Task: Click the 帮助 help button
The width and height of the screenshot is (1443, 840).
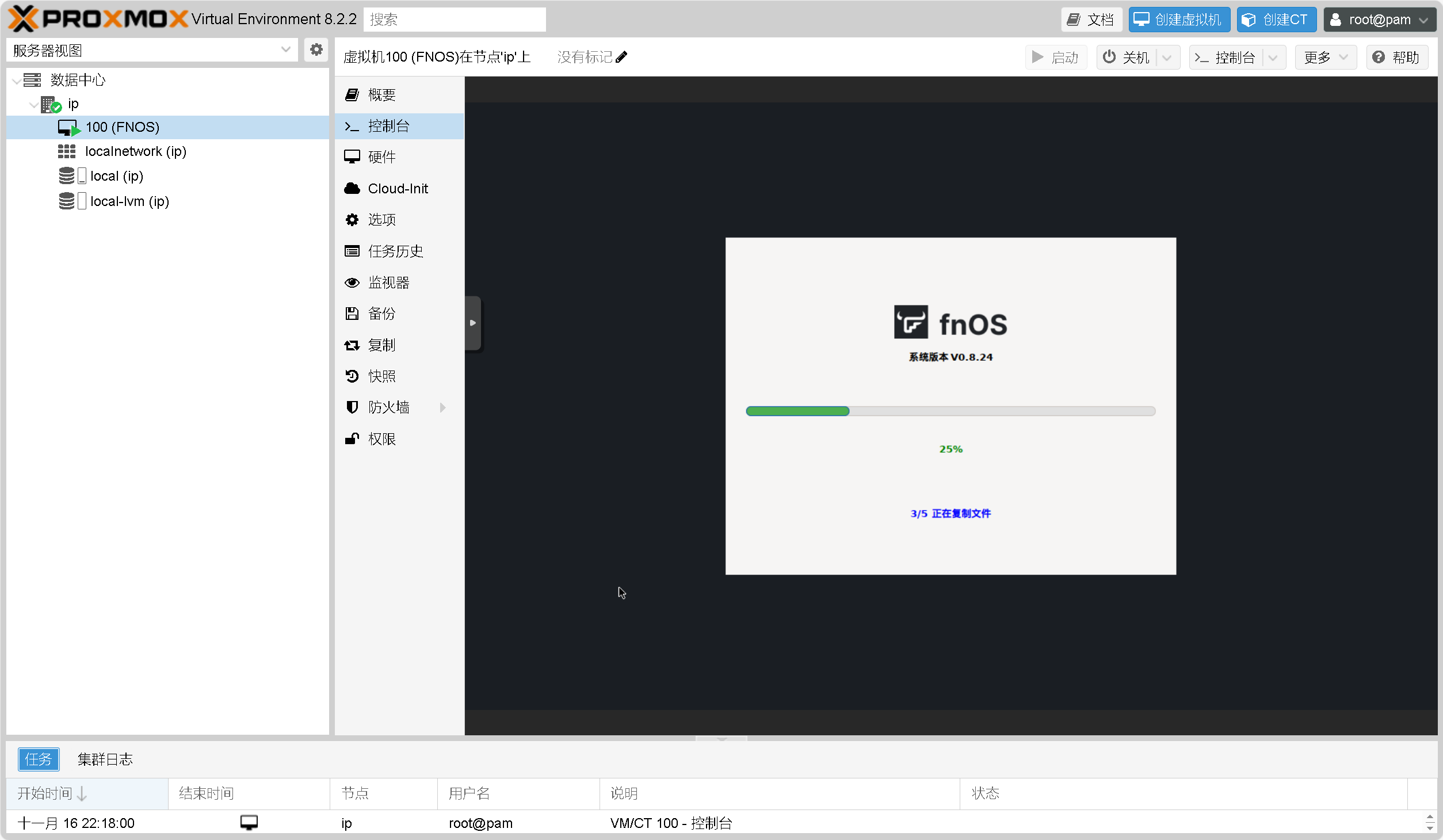Action: [1397, 58]
